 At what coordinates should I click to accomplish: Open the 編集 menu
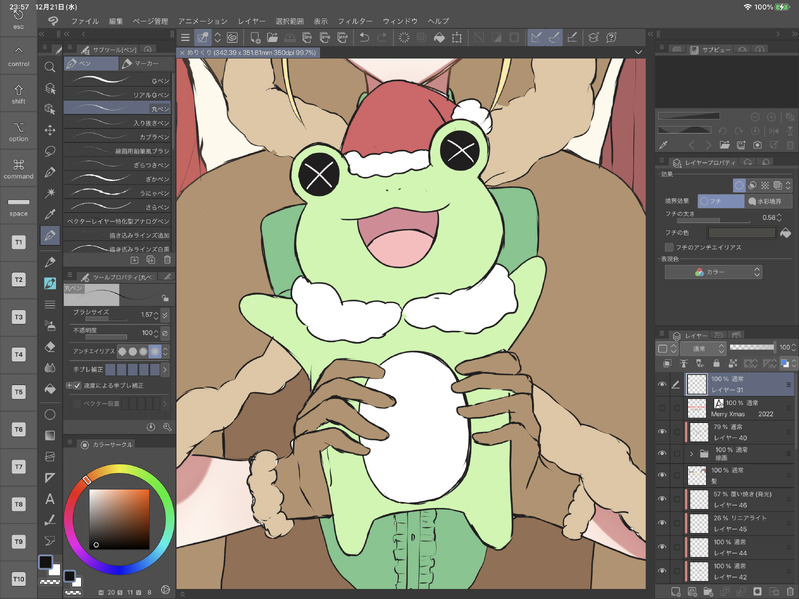coord(116,21)
